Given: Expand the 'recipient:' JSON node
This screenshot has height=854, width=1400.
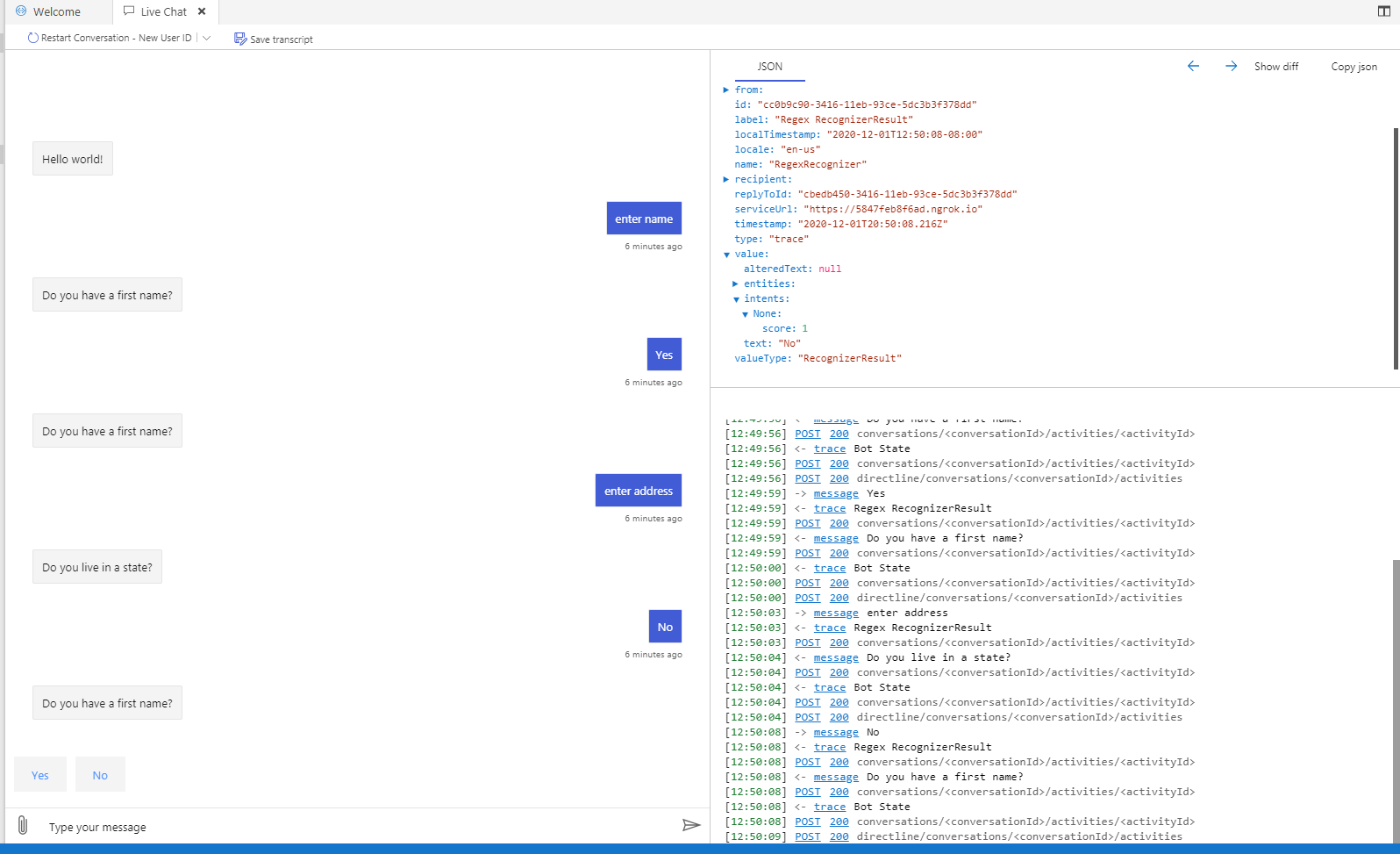Looking at the screenshot, I should click(x=726, y=179).
